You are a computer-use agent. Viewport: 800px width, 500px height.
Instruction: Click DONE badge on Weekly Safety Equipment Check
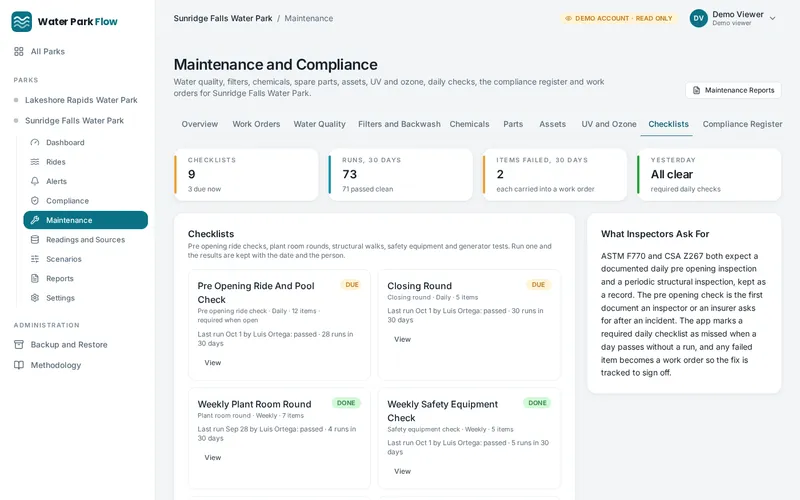click(x=537, y=403)
